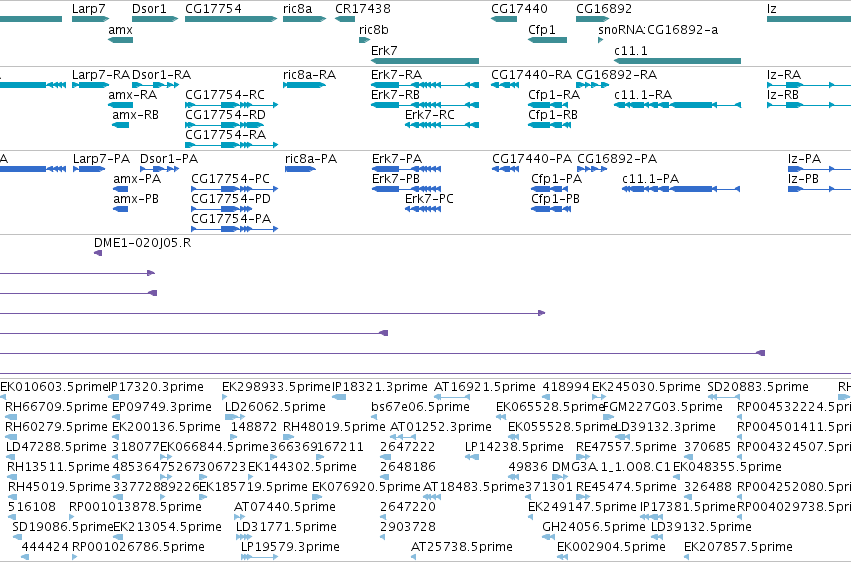
Task: Select the CG17754-PD protein feature
Action: click(221, 209)
